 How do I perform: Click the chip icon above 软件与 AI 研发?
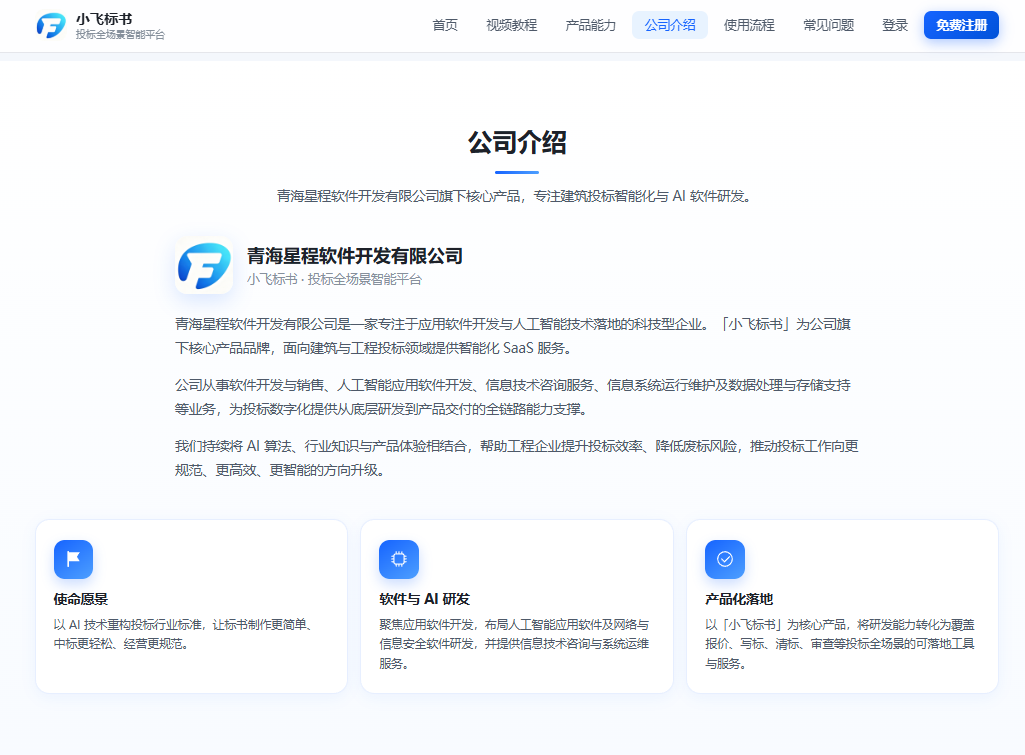point(399,560)
